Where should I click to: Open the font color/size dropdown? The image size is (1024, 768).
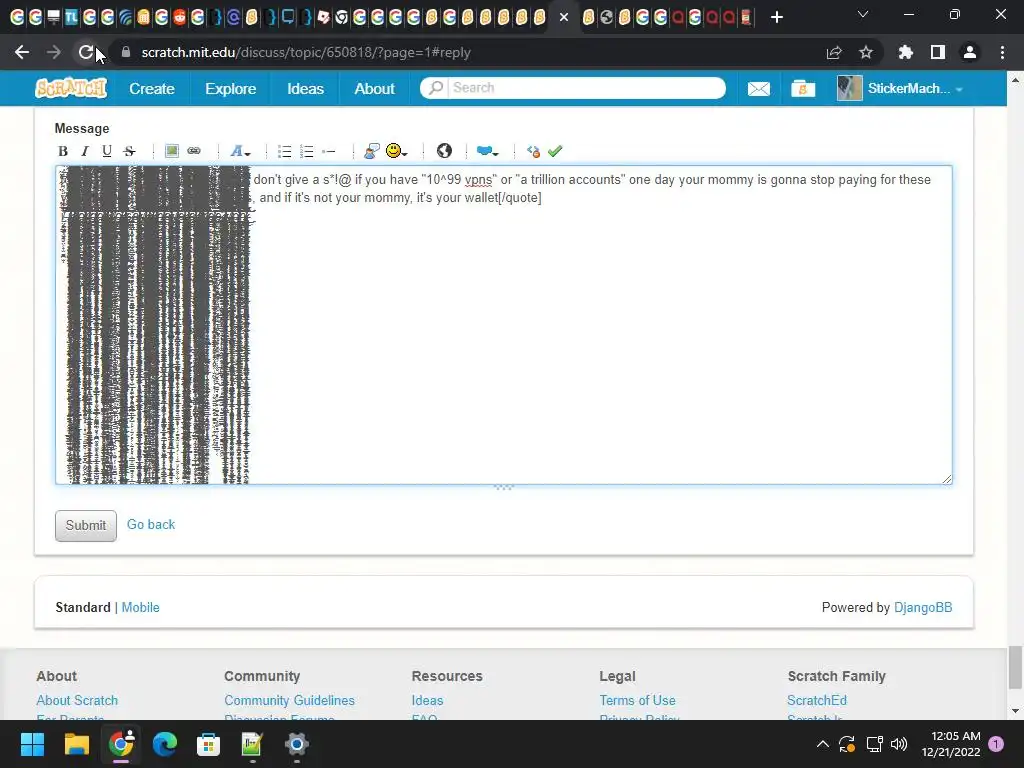tap(240, 151)
